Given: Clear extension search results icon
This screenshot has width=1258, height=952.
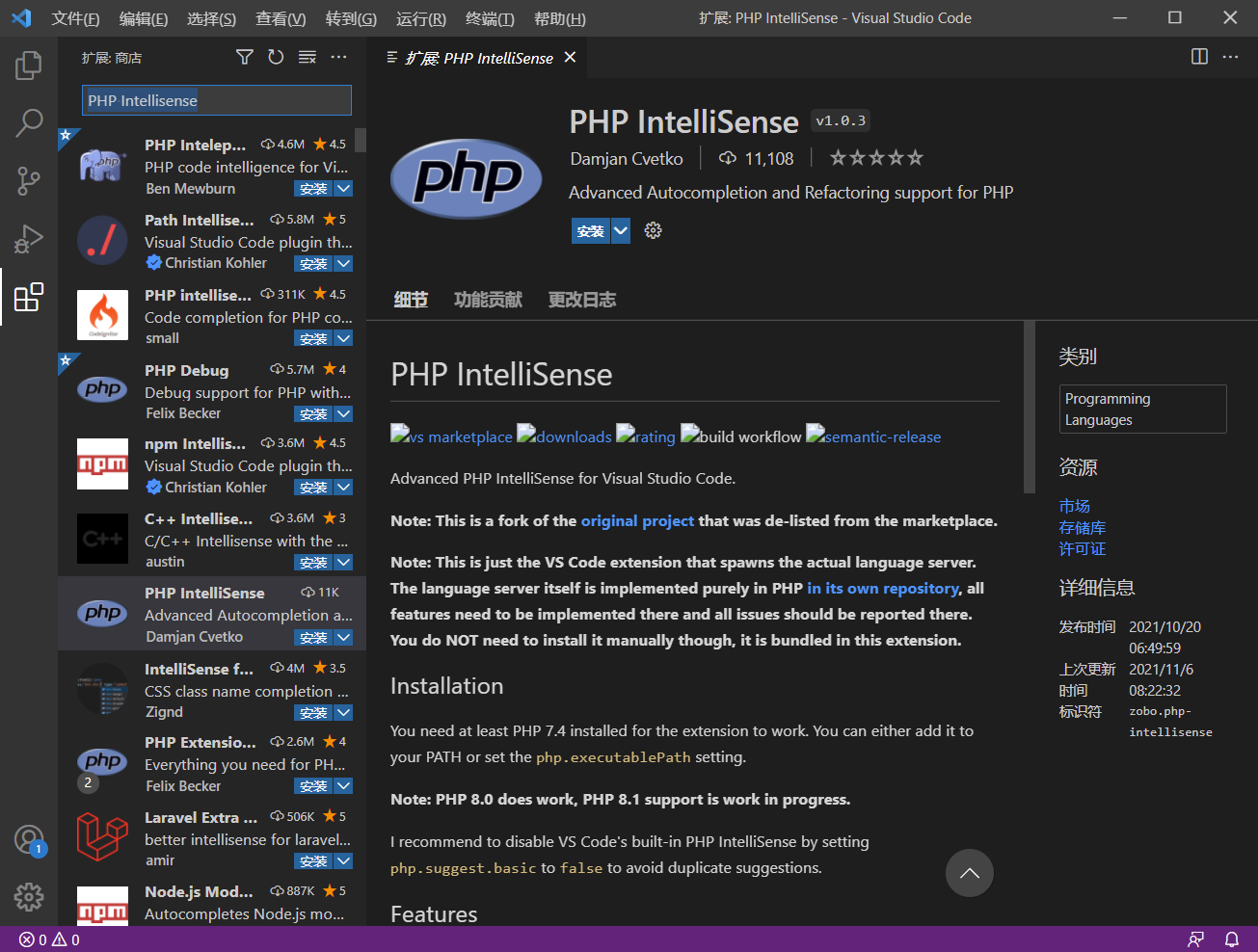Looking at the screenshot, I should [x=308, y=58].
